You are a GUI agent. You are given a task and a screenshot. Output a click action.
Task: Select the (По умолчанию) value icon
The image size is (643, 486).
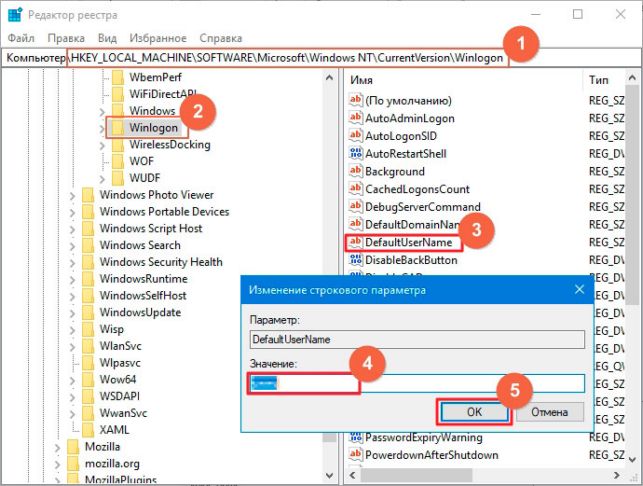coord(356,100)
